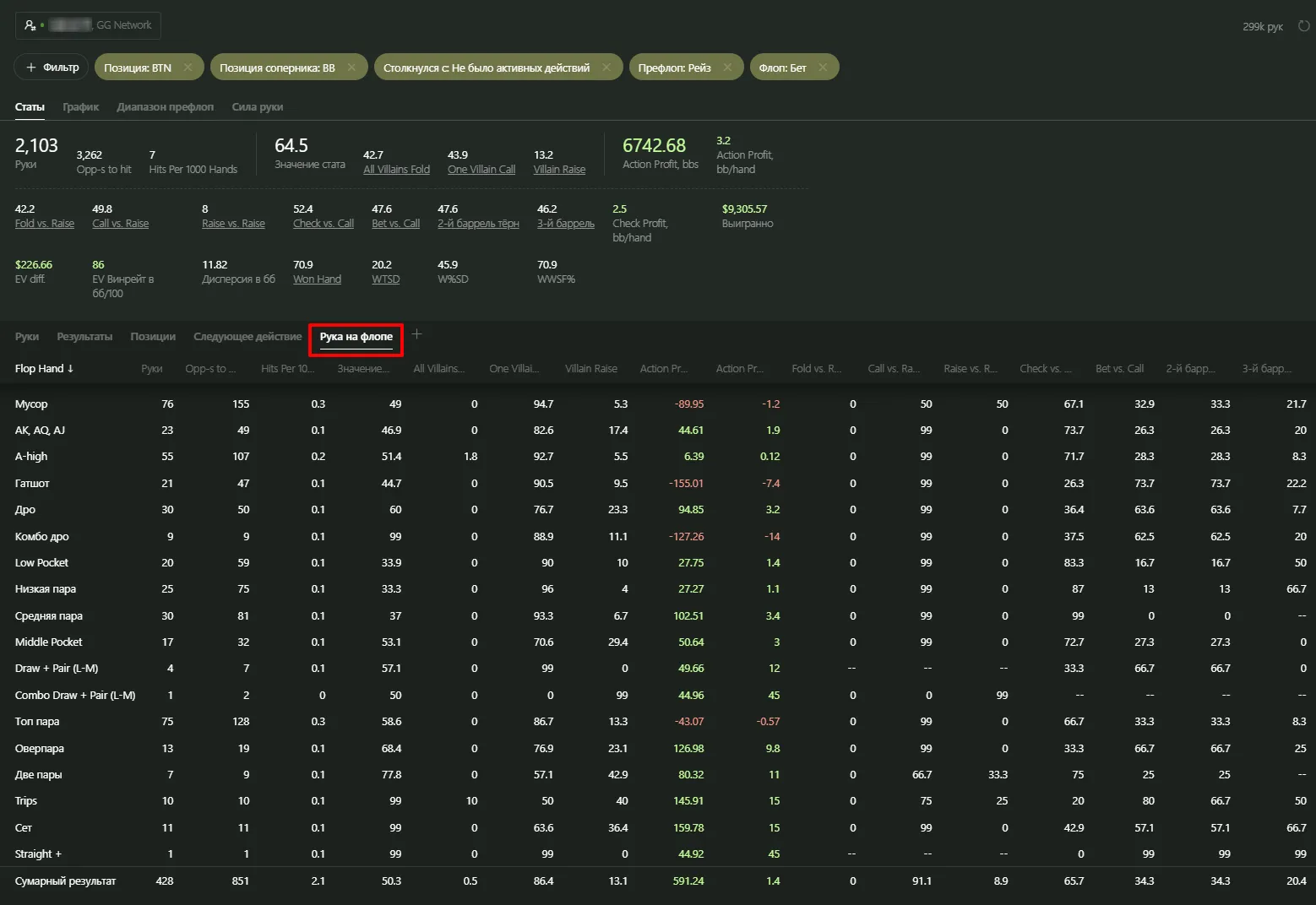Open the player selector showing GG Network
The height and width of the screenshot is (905, 1316).
tap(88, 25)
